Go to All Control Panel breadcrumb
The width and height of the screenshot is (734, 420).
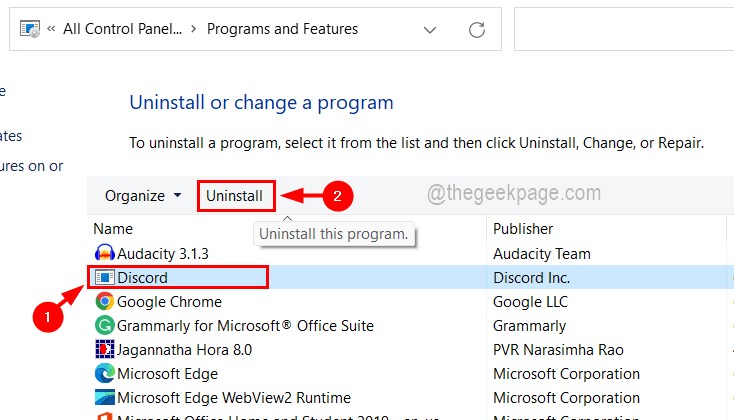[122, 29]
